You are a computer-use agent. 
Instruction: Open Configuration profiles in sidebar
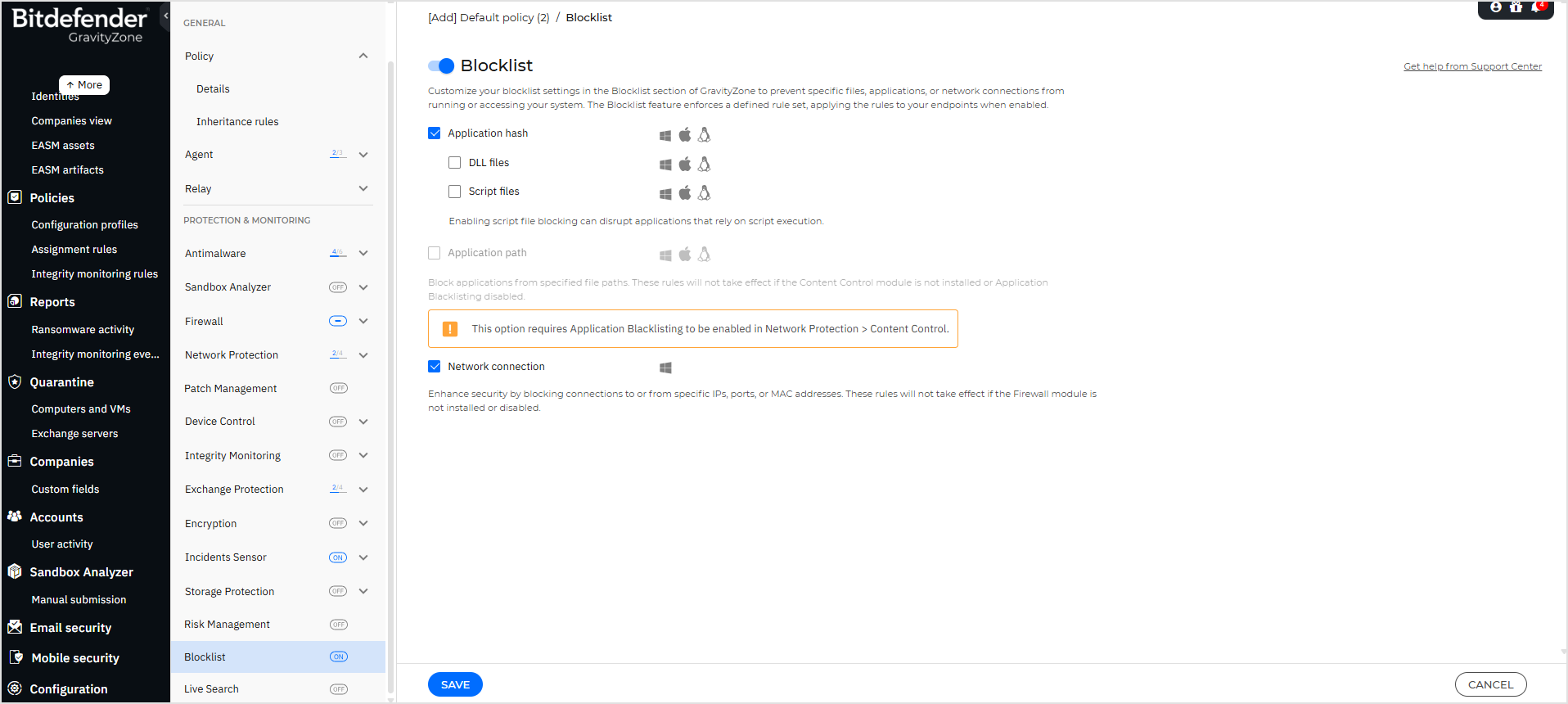84,224
